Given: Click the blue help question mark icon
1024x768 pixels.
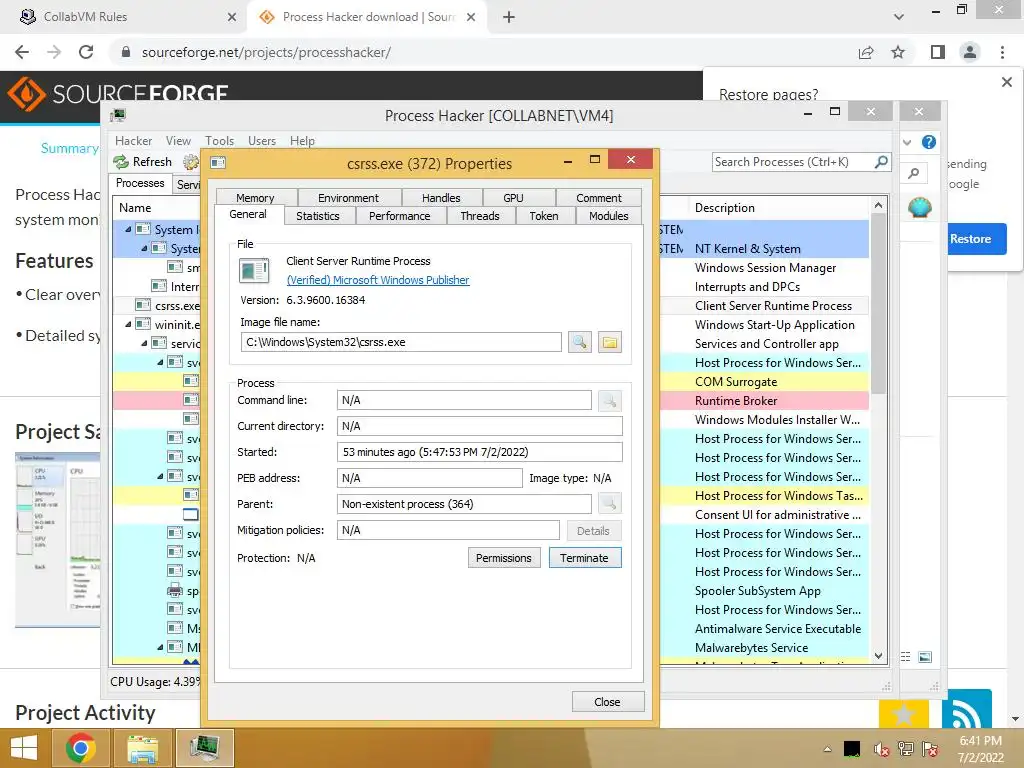Looking at the screenshot, I should pos(929,142).
